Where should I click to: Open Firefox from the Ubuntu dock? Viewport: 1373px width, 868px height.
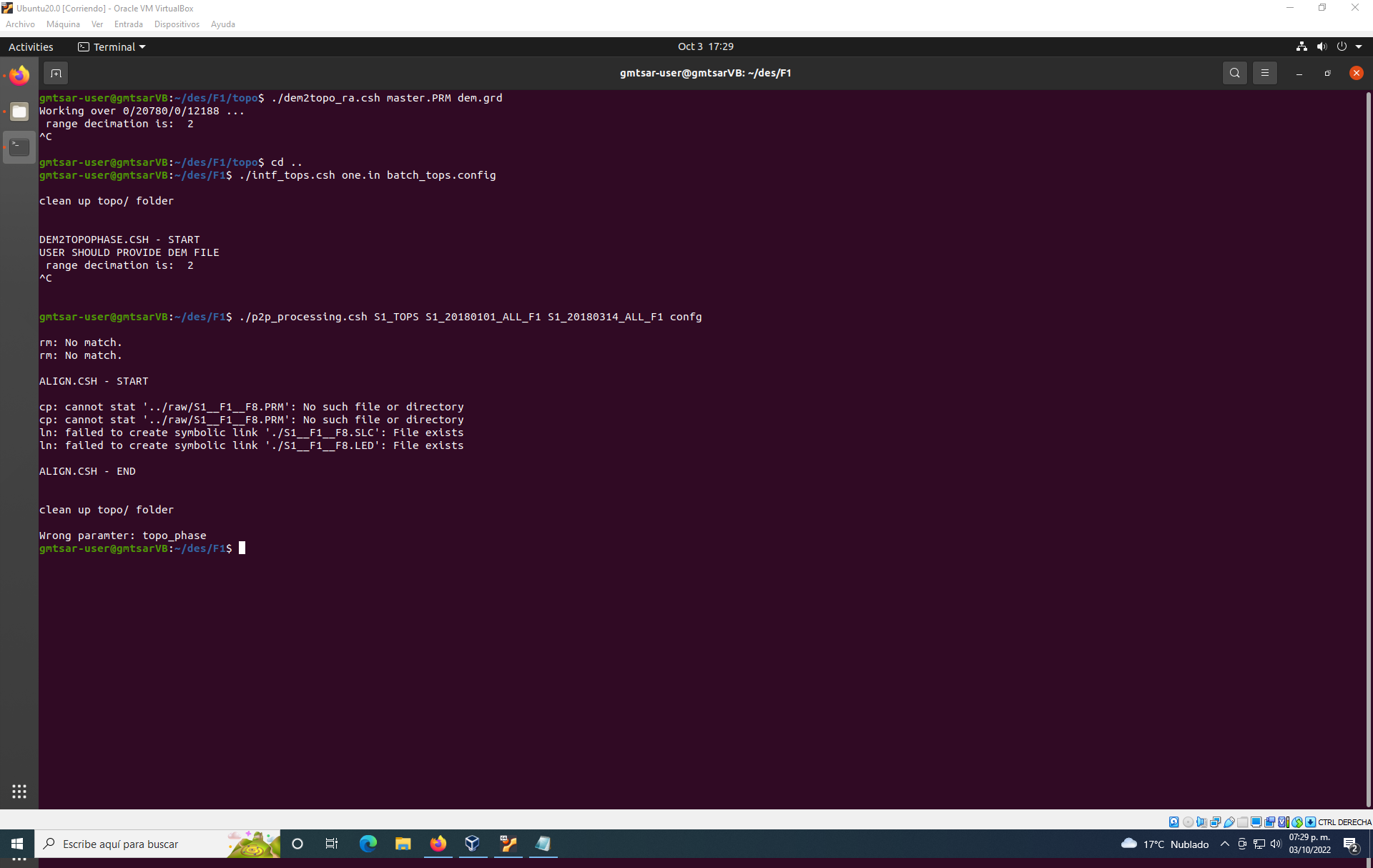(x=19, y=75)
